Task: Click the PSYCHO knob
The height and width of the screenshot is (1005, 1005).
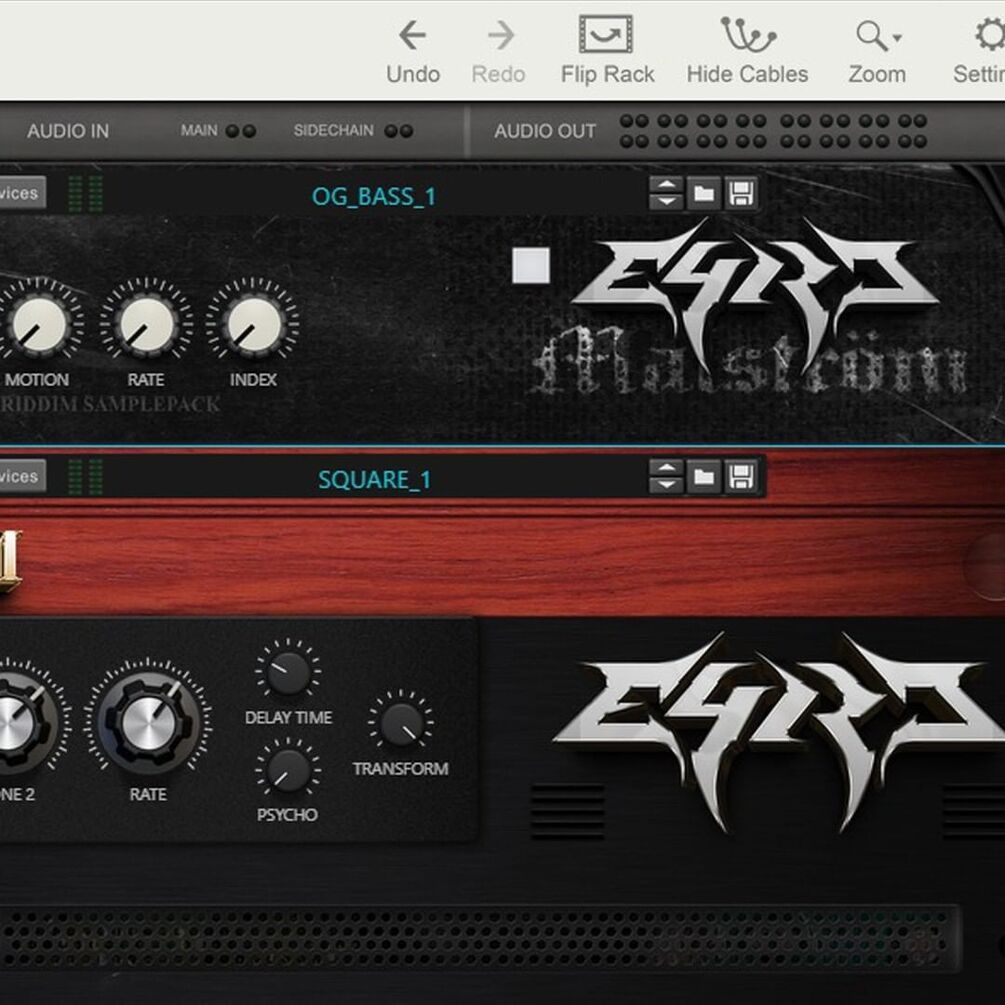Action: pos(288,771)
